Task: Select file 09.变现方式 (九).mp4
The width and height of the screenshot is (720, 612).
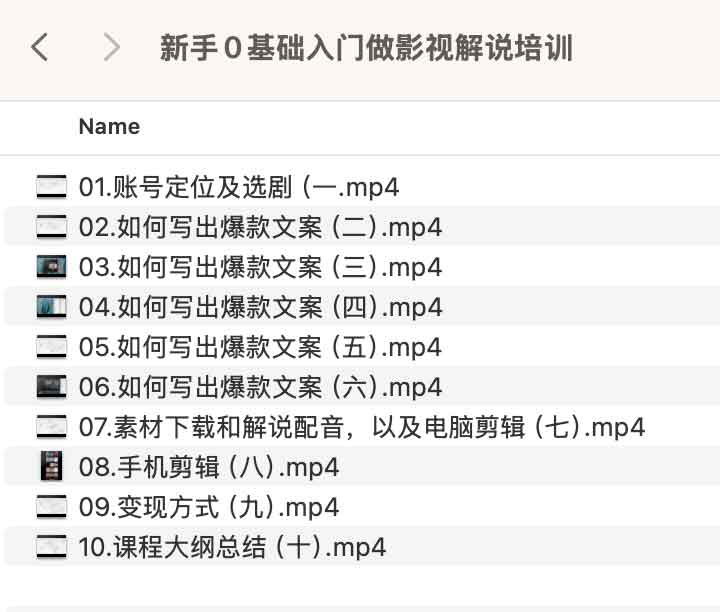Action: pyautogui.click(x=208, y=507)
